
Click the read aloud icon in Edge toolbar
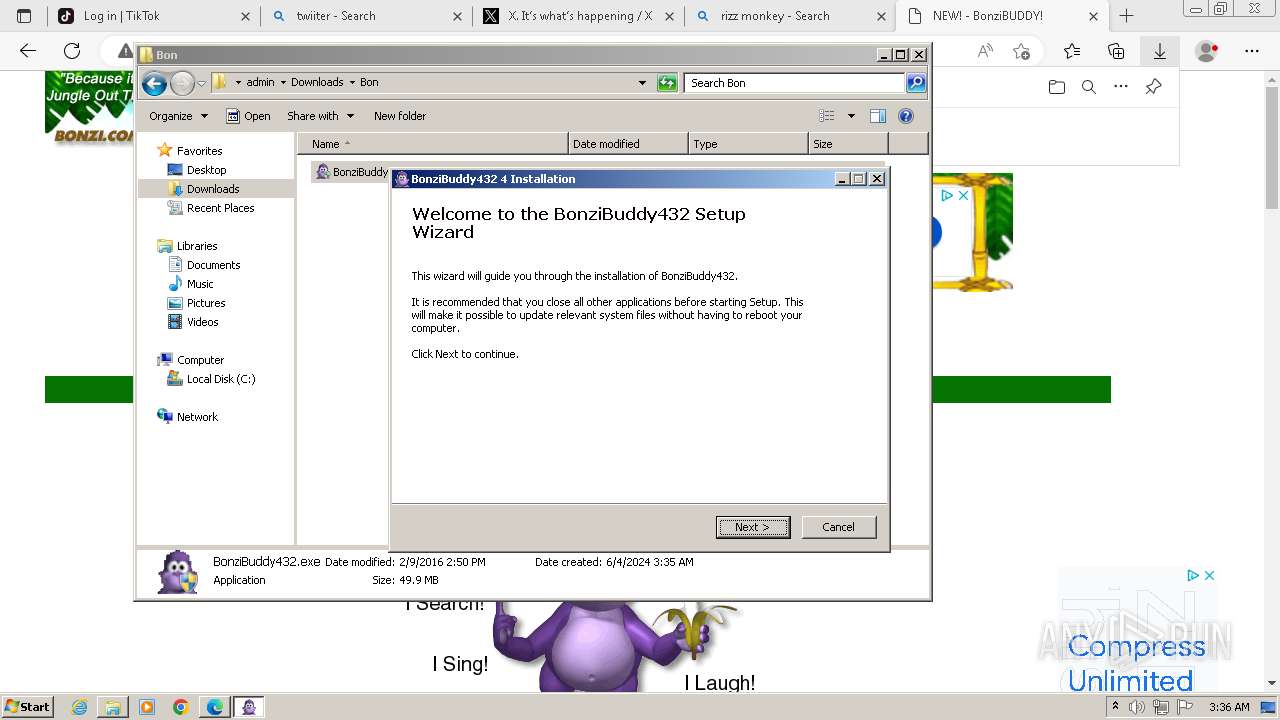point(985,51)
